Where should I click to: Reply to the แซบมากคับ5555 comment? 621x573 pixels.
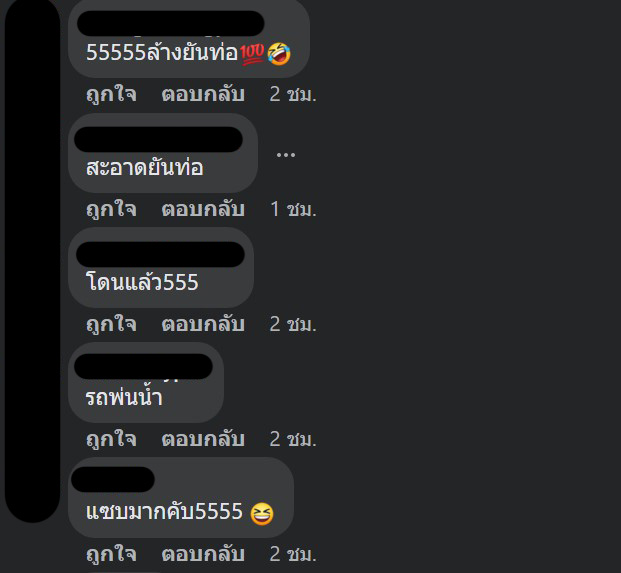(x=203, y=554)
